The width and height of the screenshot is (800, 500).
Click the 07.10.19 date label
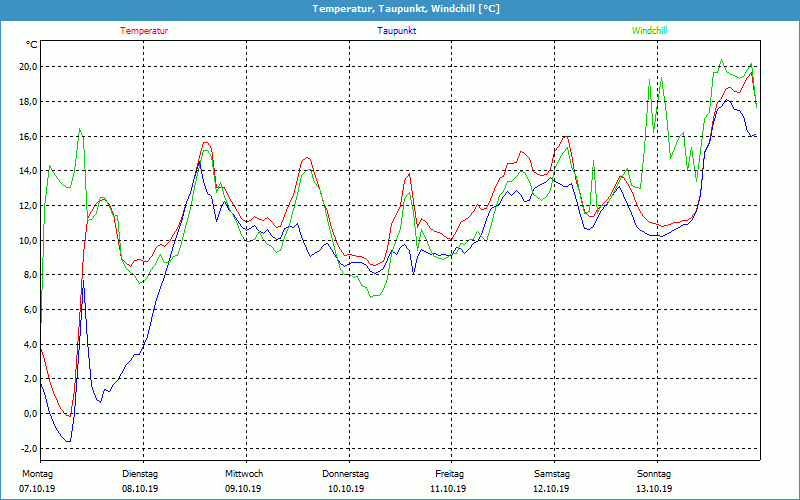37,489
